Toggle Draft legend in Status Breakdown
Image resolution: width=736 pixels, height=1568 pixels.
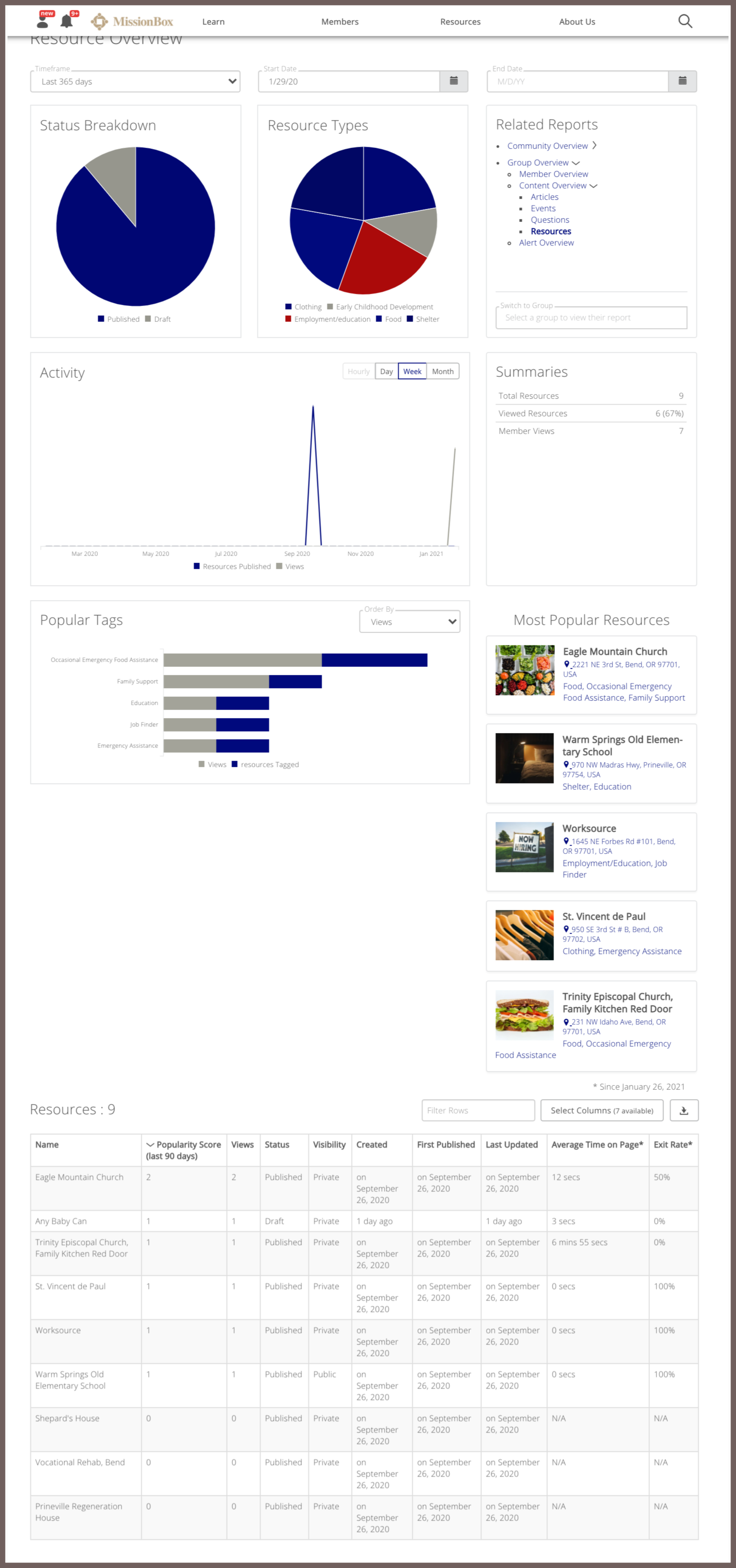pos(158,319)
